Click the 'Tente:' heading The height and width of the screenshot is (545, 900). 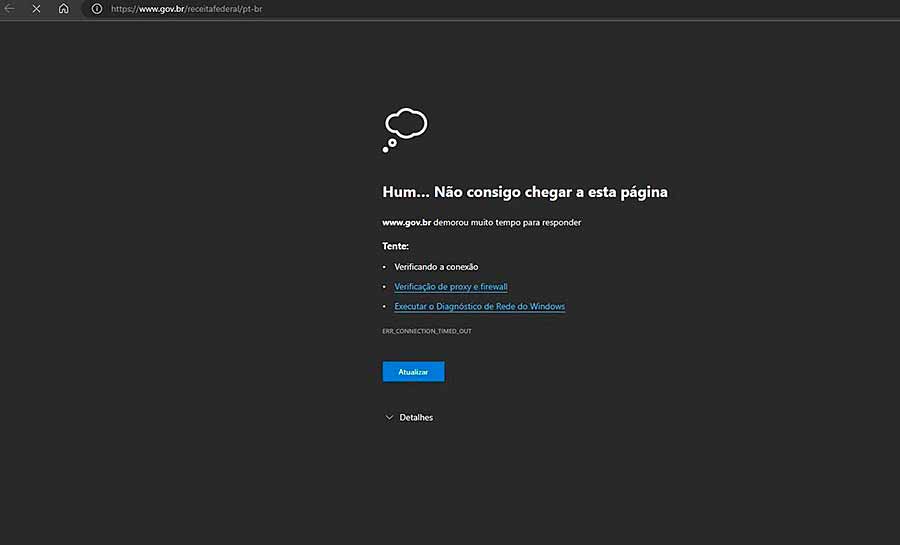click(x=395, y=246)
